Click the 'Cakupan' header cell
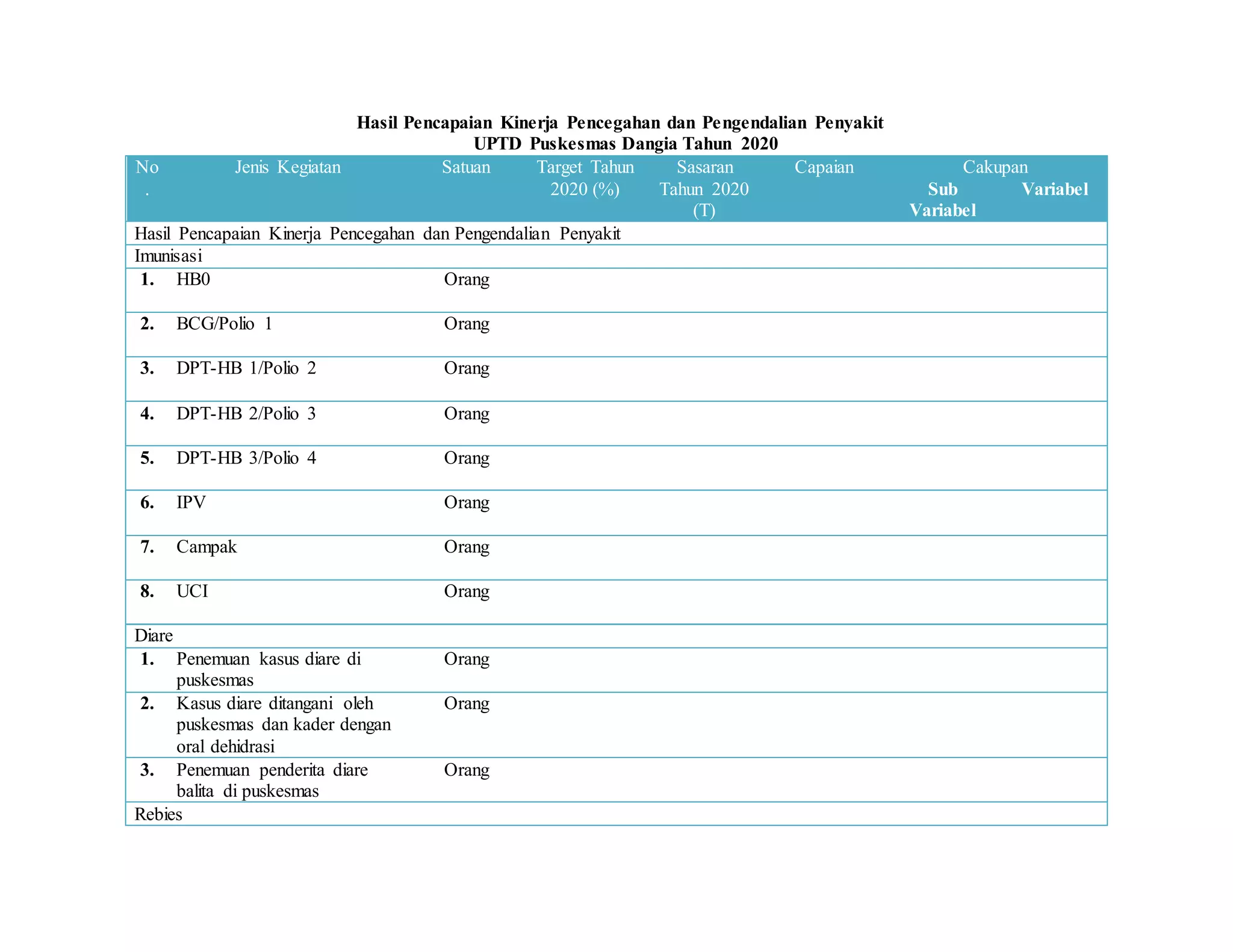 click(x=995, y=167)
